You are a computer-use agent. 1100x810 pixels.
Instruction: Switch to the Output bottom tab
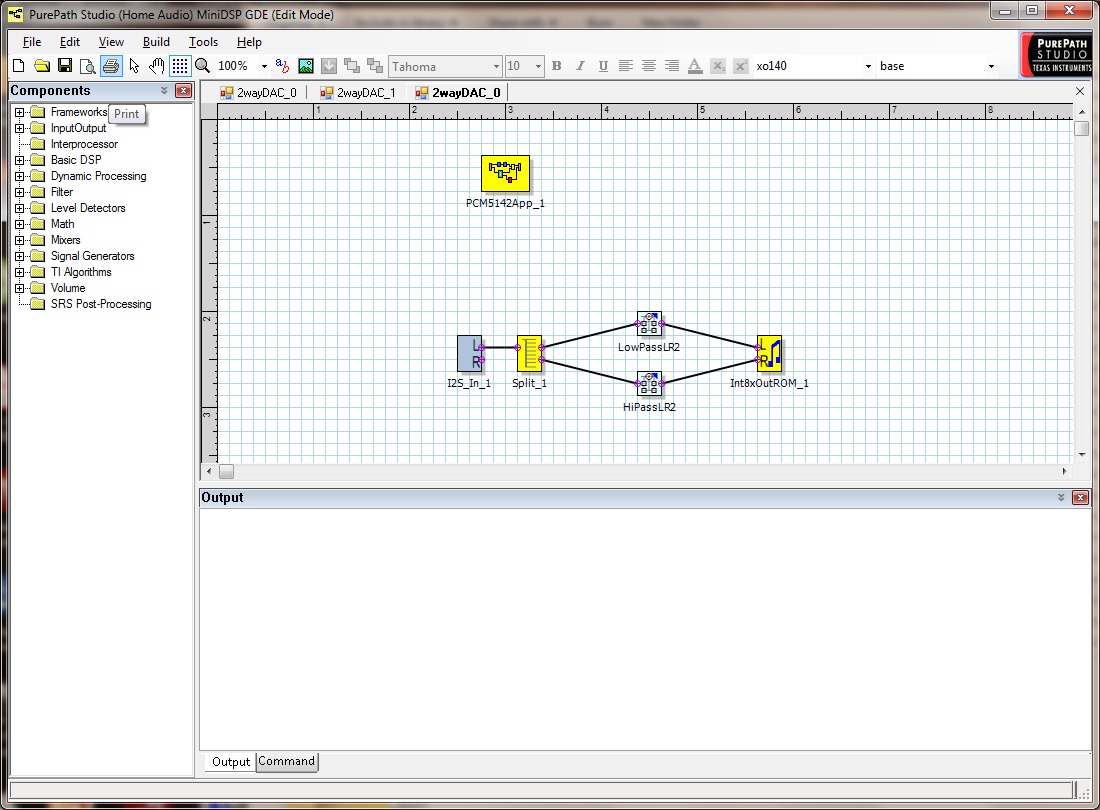pyautogui.click(x=231, y=762)
